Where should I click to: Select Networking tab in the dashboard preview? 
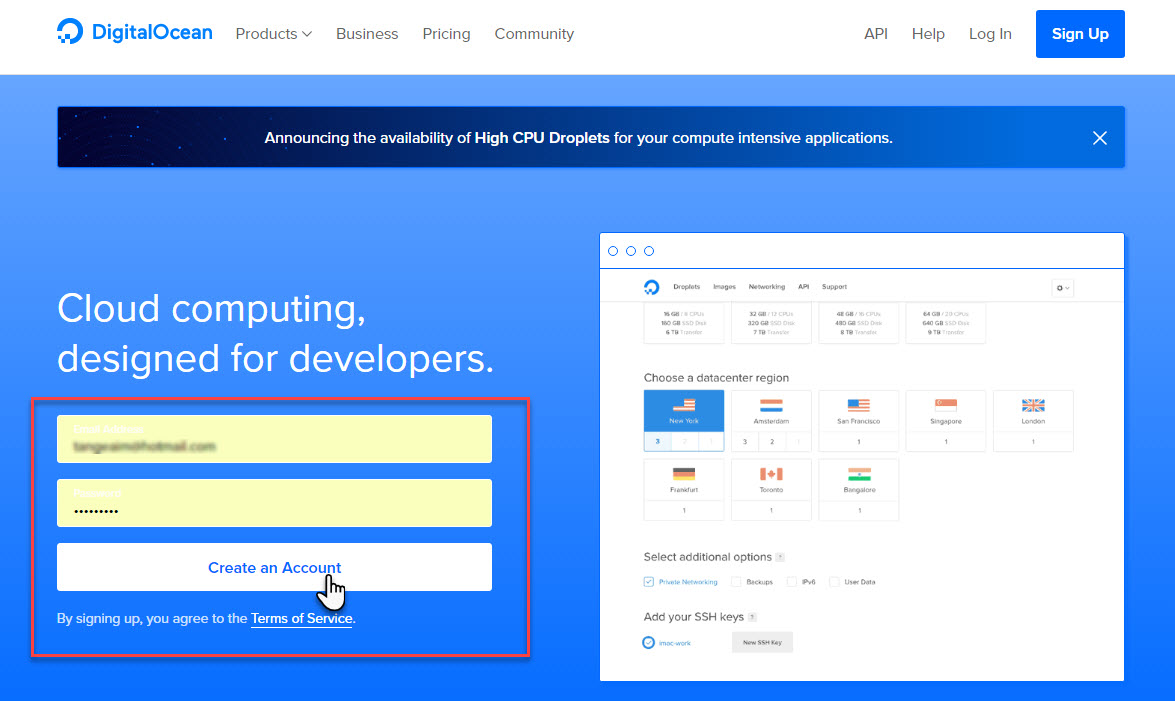tap(767, 286)
